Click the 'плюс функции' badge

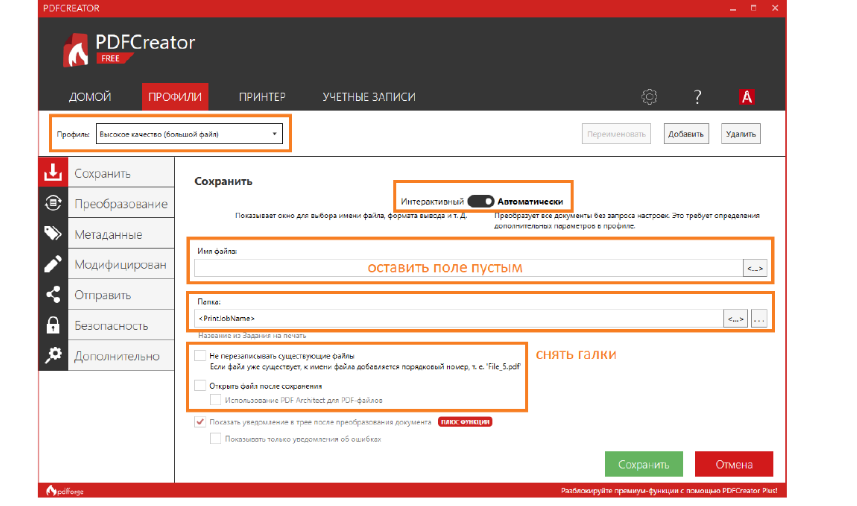coord(465,422)
